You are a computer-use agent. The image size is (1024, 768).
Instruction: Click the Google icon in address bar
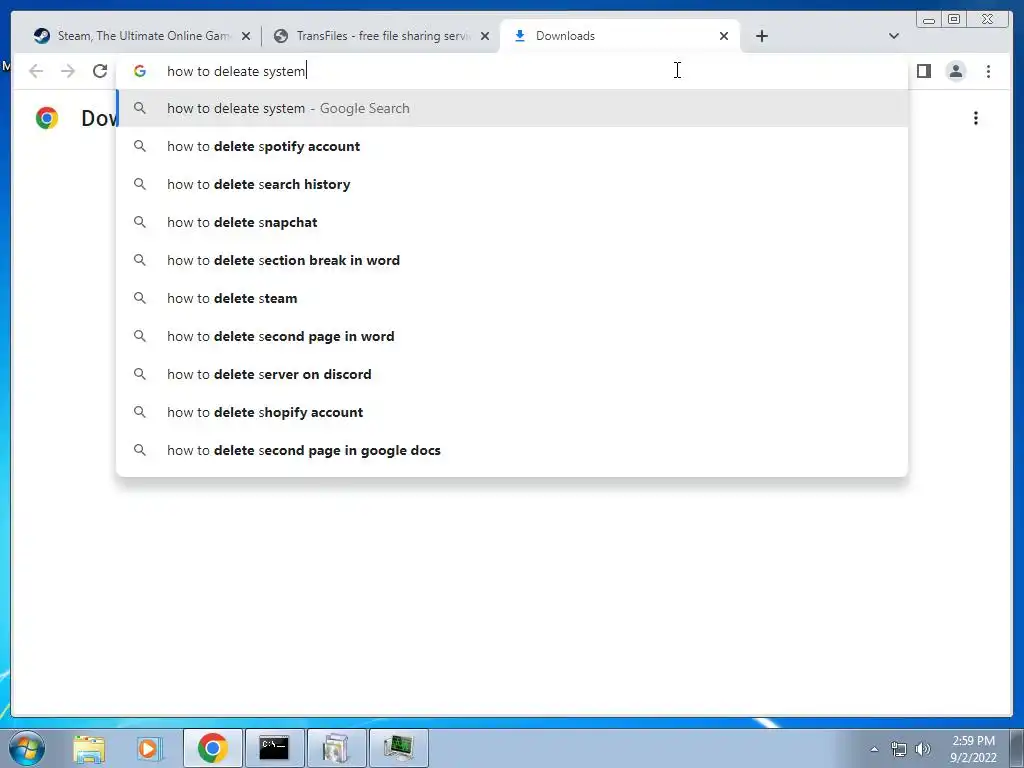coord(140,71)
